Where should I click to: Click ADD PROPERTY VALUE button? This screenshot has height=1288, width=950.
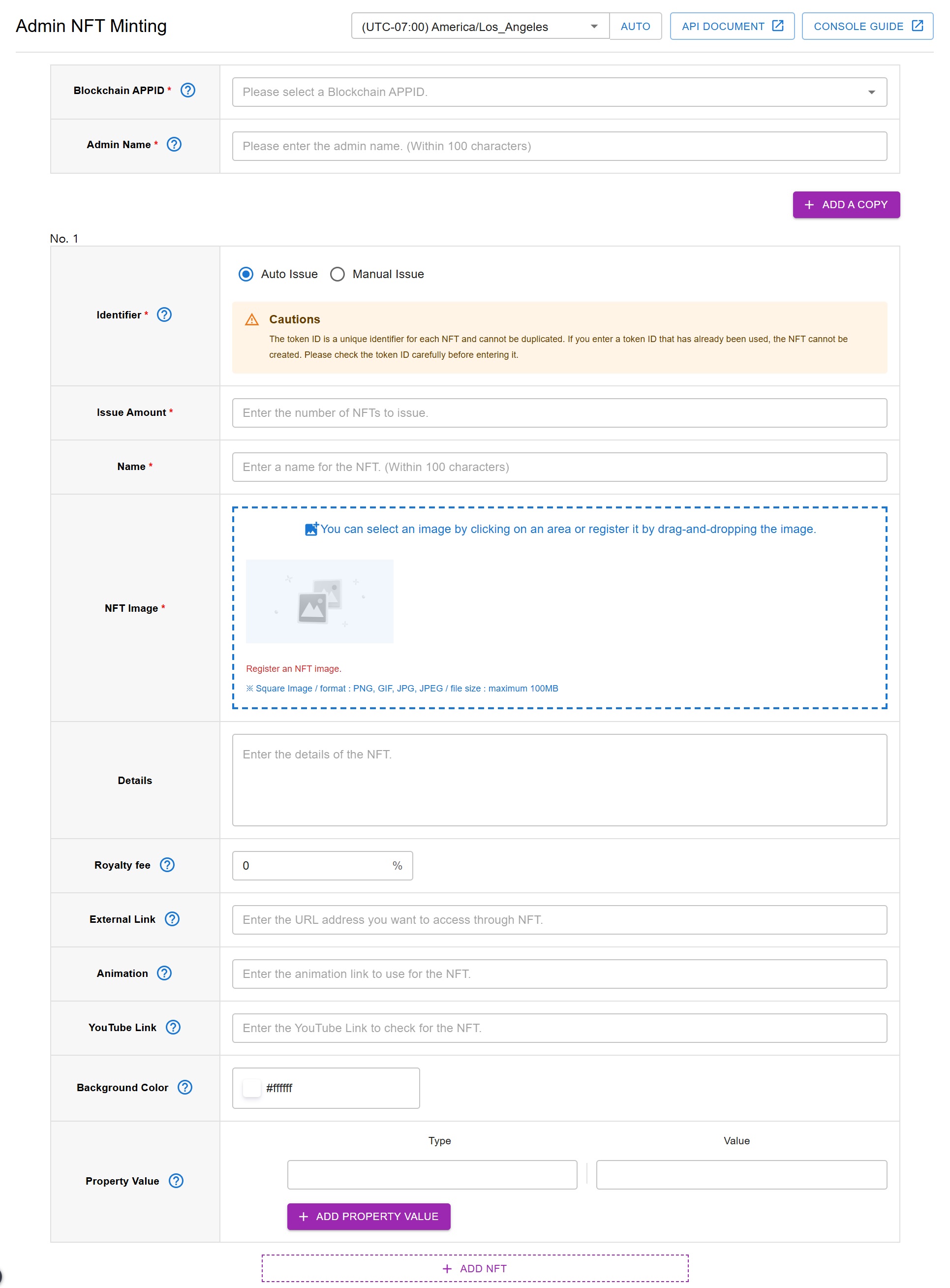tap(368, 1217)
